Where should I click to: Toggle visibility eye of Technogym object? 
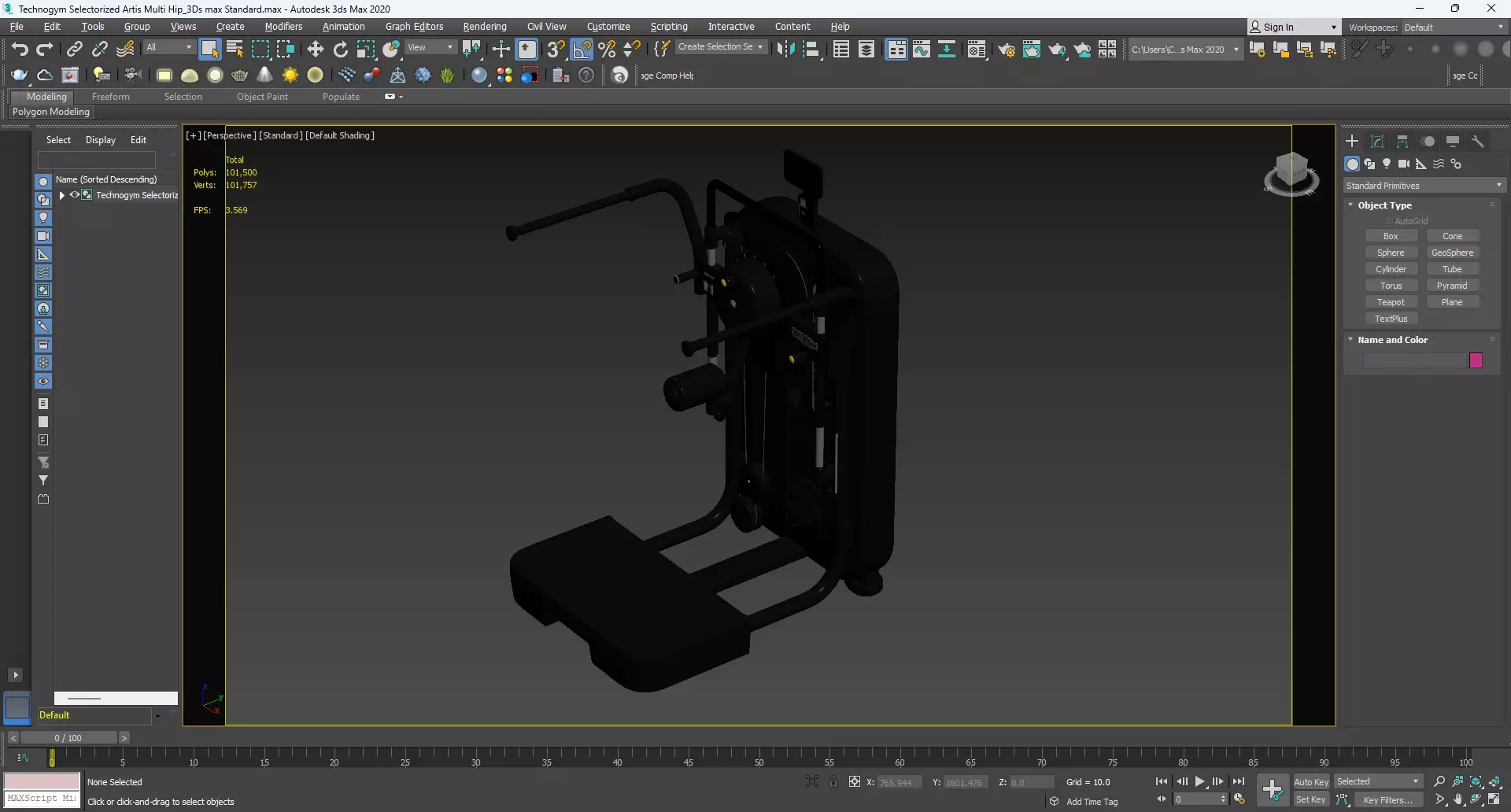[x=75, y=195]
